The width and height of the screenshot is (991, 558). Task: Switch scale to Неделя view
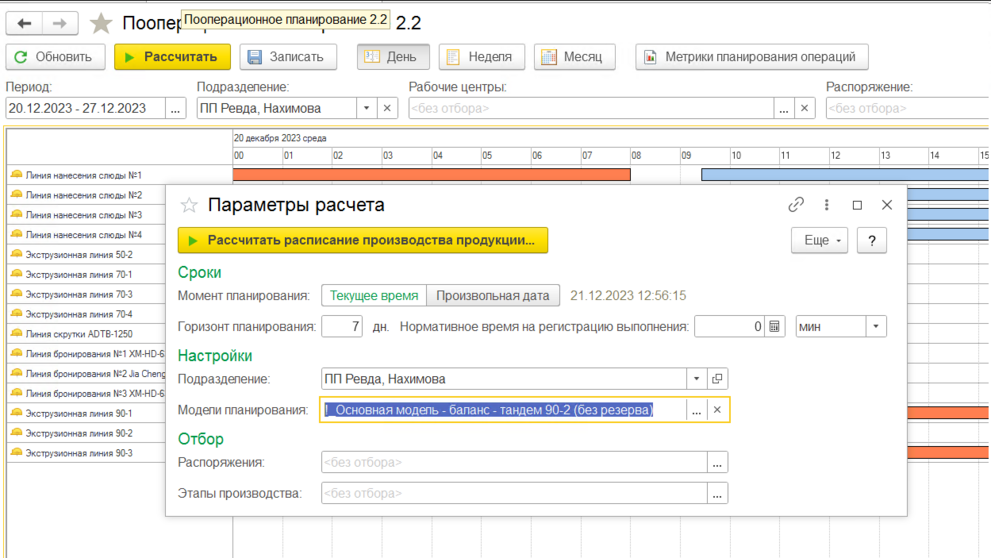481,57
